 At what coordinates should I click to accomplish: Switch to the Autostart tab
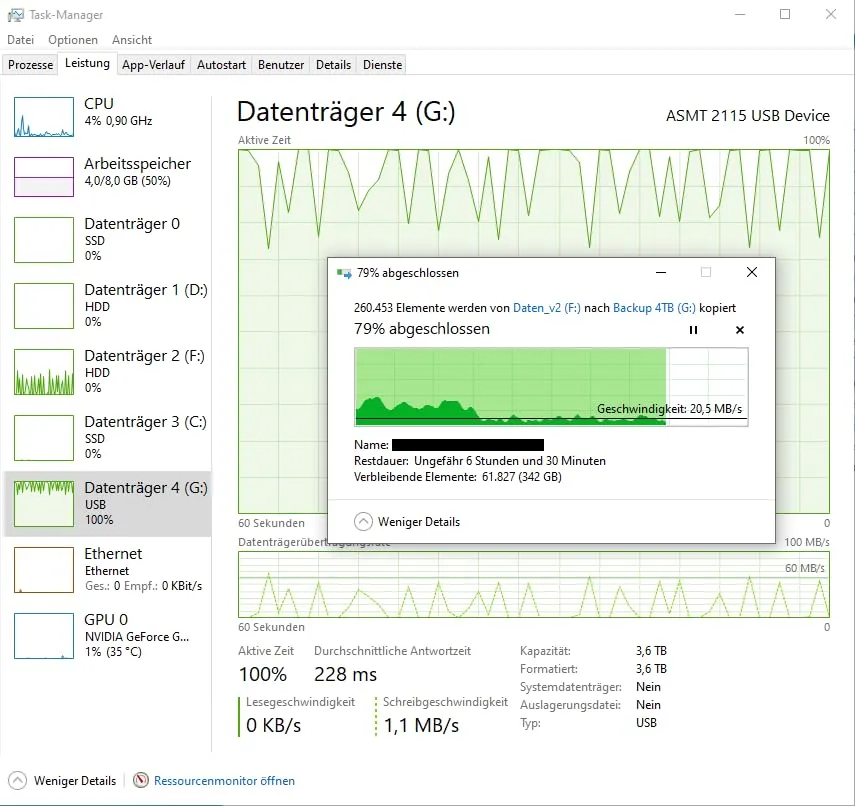[x=221, y=64]
